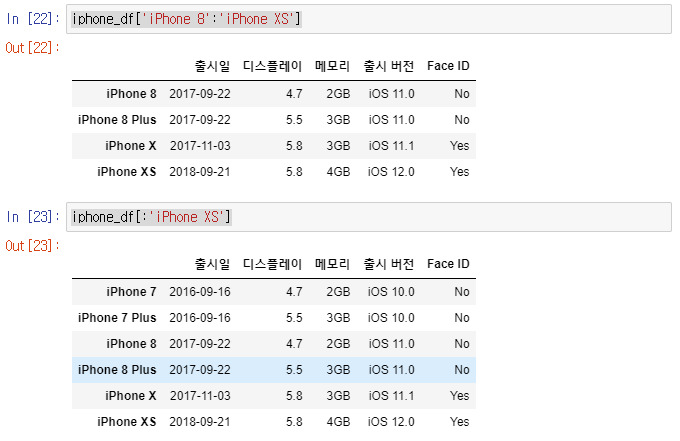Click iPhone X row label in Out[23] table
Viewport: 680px width, 441px height.
click(x=131, y=396)
